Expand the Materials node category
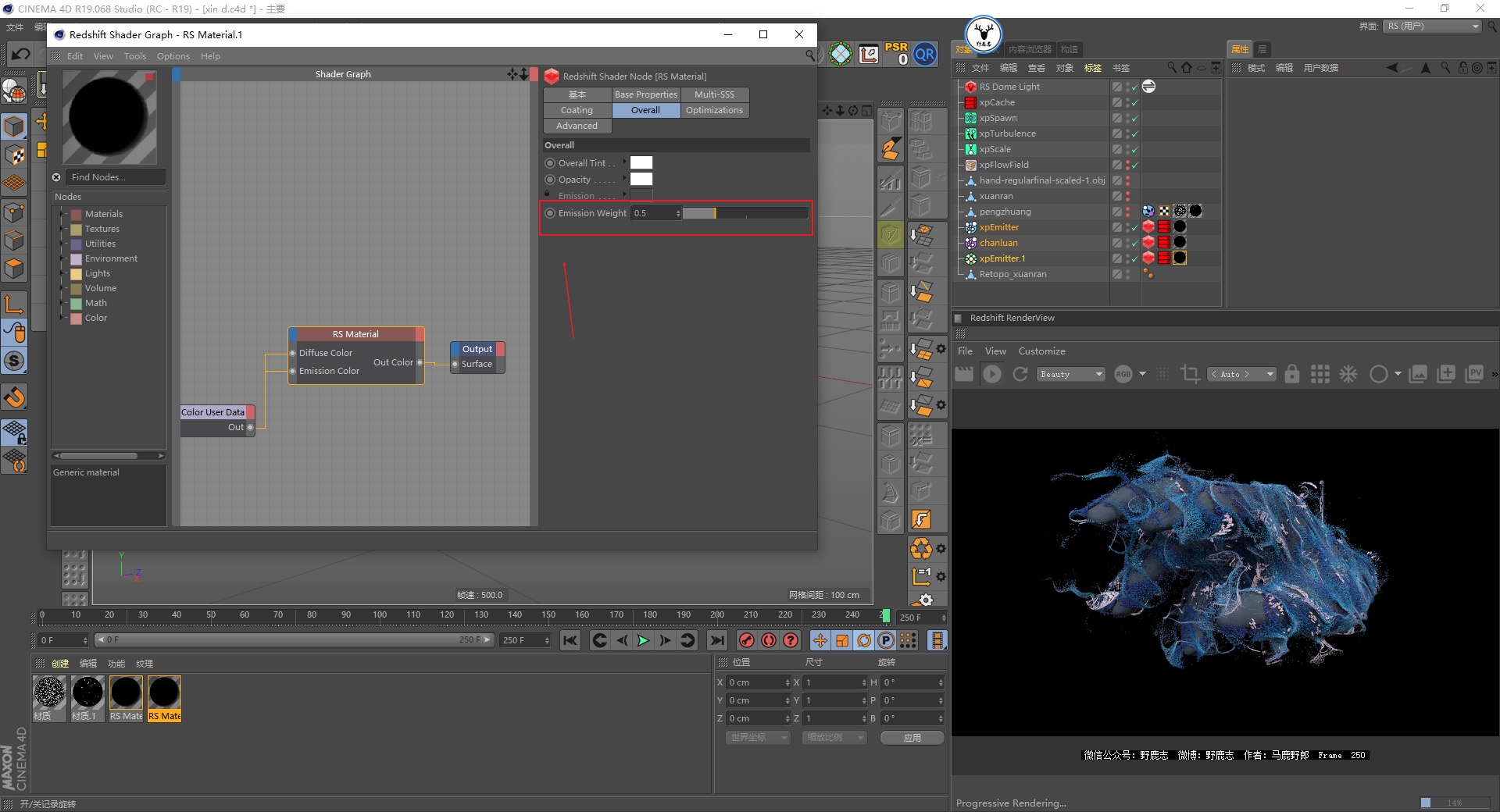 click(x=62, y=214)
